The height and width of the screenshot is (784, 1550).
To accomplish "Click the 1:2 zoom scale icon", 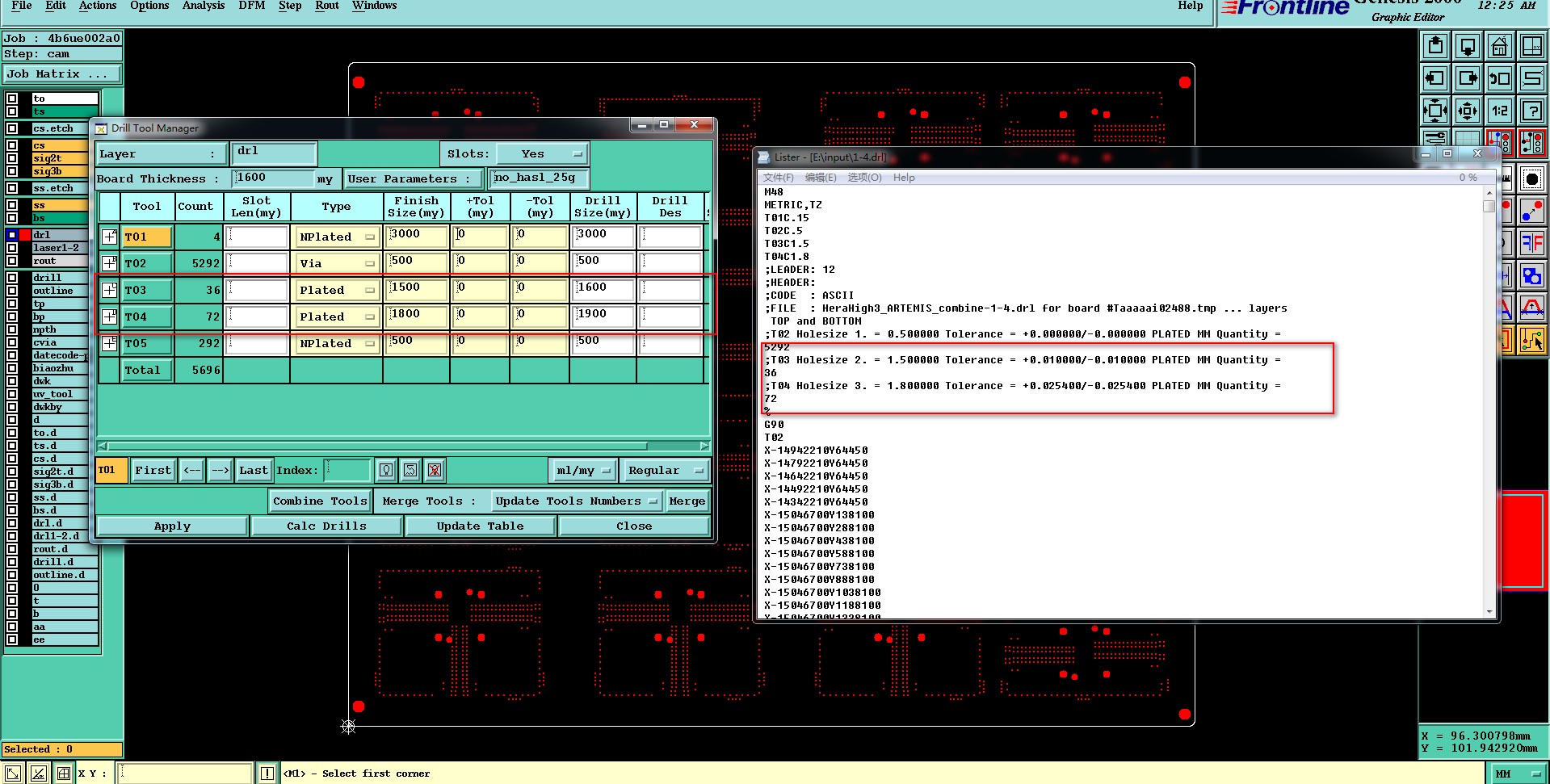I will [1499, 111].
